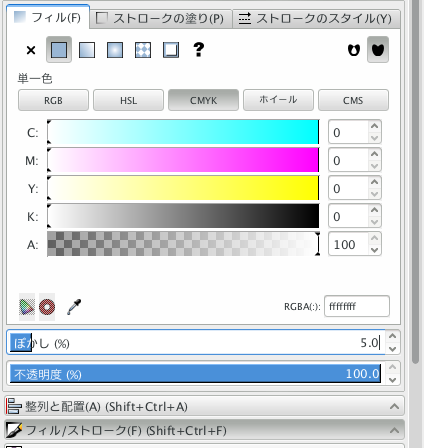424x448 pixels.
Task: Click the yellow Y slider bar
Action: pos(183,188)
